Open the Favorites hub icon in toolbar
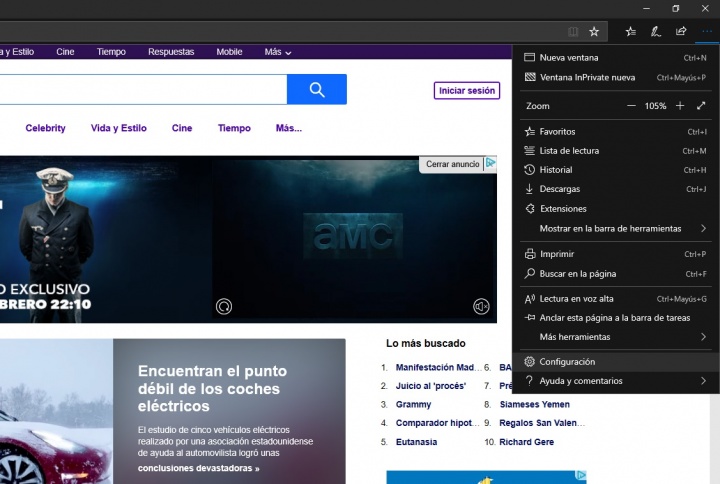The height and width of the screenshot is (484, 720). tap(631, 32)
